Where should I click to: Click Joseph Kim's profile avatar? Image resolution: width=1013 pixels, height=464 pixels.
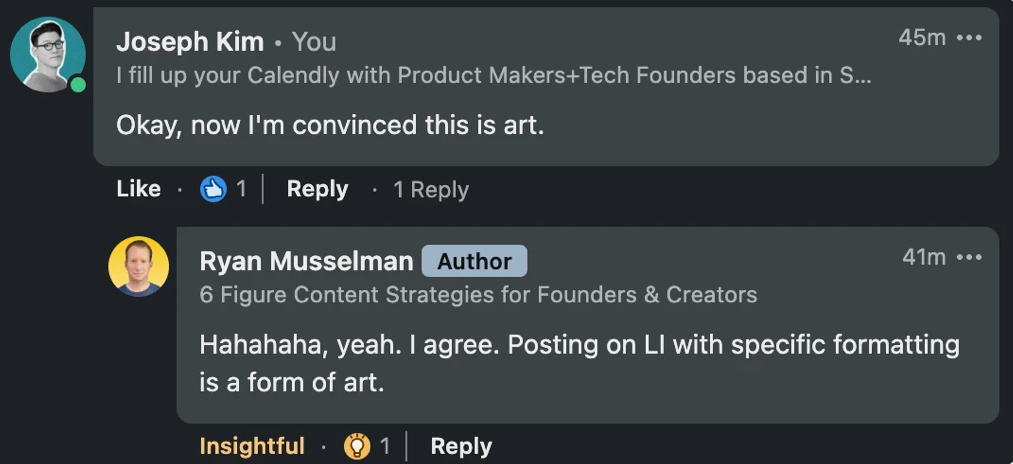pyautogui.click(x=47, y=54)
